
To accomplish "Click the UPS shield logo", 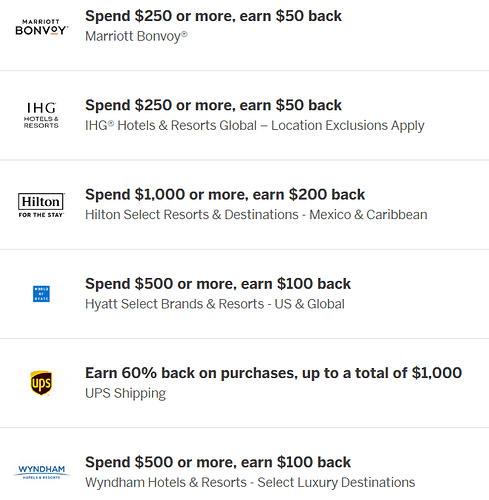I will click(x=41, y=383).
